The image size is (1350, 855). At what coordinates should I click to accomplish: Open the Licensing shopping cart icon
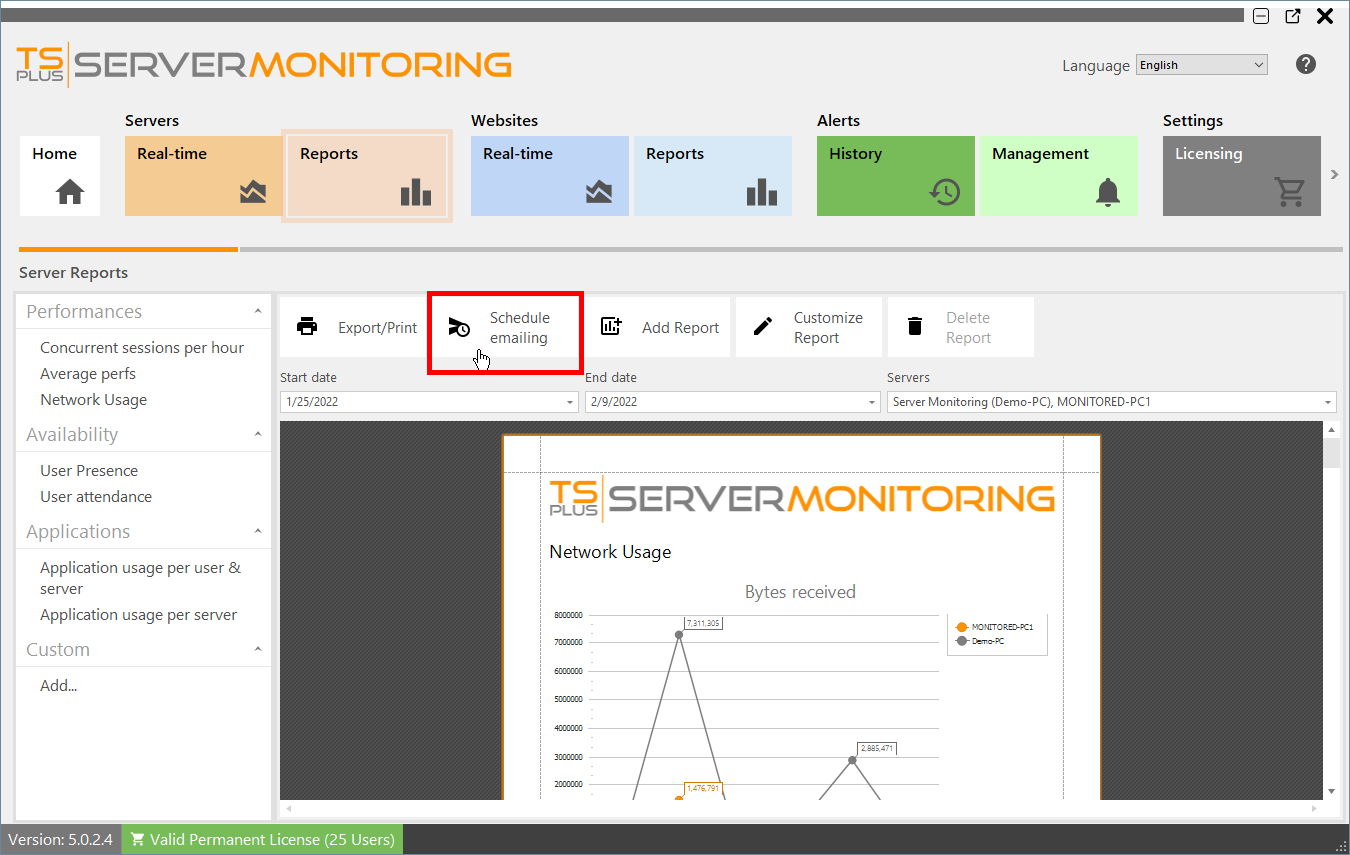point(1290,190)
